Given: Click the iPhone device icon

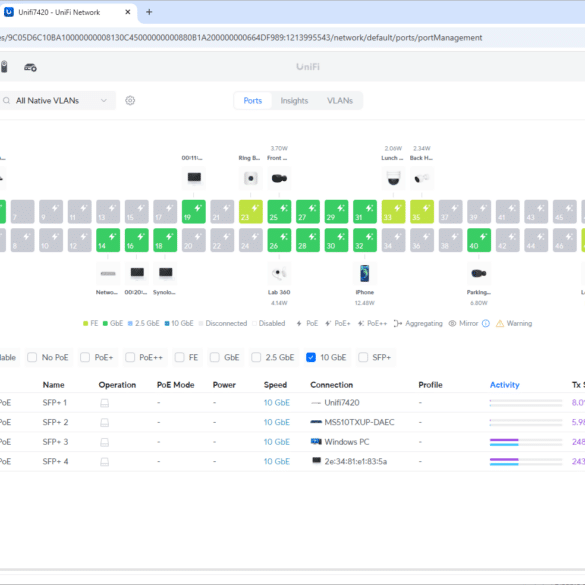Looking at the screenshot, I should tap(365, 273).
